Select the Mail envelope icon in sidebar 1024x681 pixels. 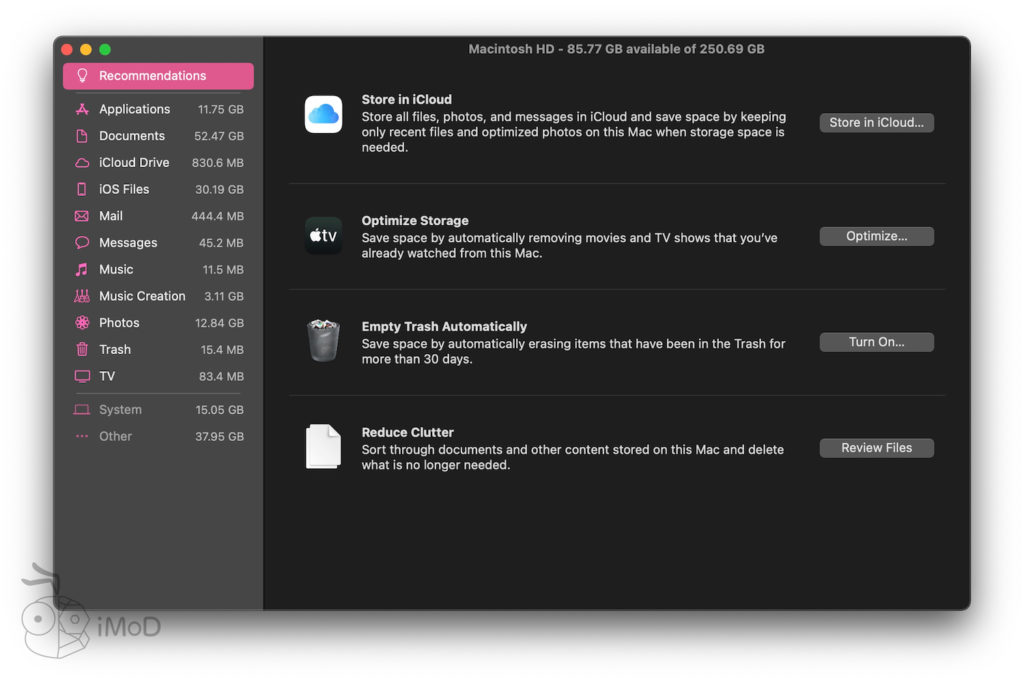82,216
